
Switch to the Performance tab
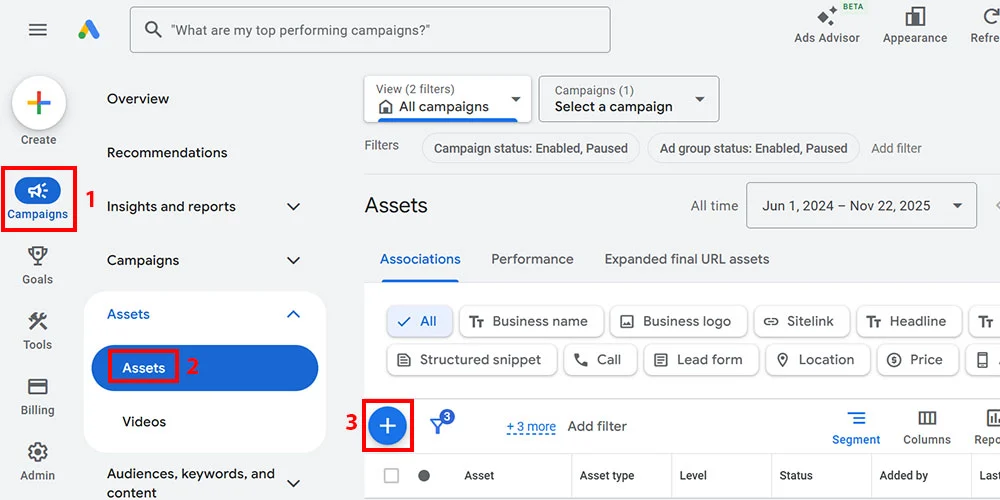tap(532, 259)
